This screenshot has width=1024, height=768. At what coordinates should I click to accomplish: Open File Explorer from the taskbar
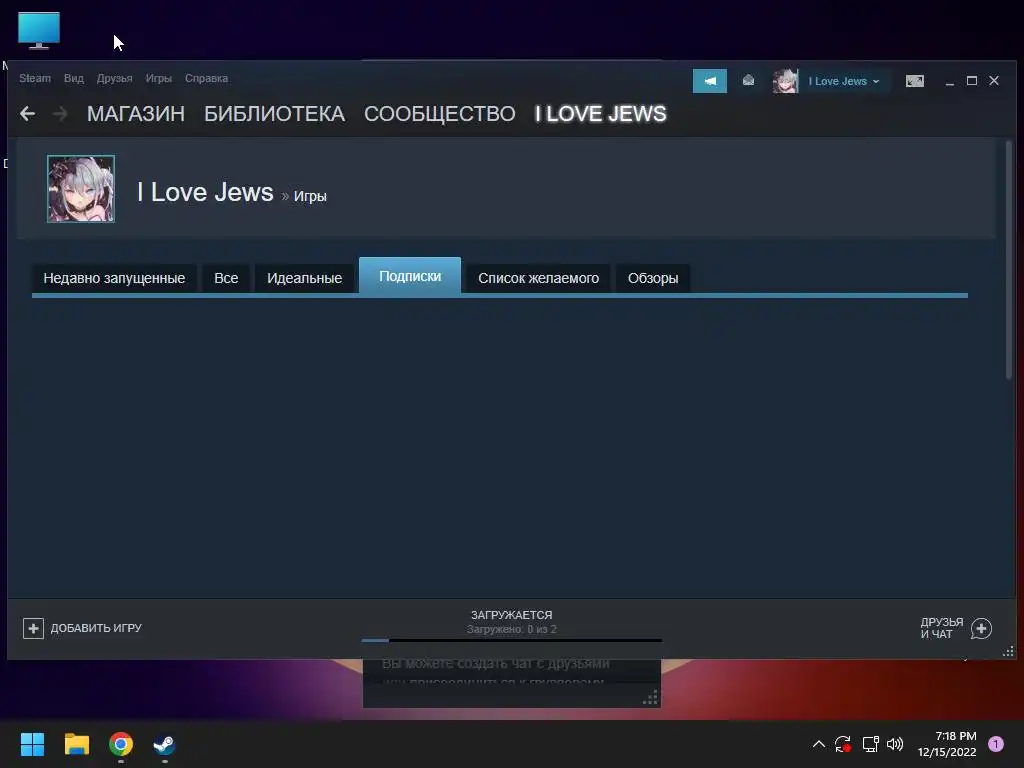coord(76,744)
